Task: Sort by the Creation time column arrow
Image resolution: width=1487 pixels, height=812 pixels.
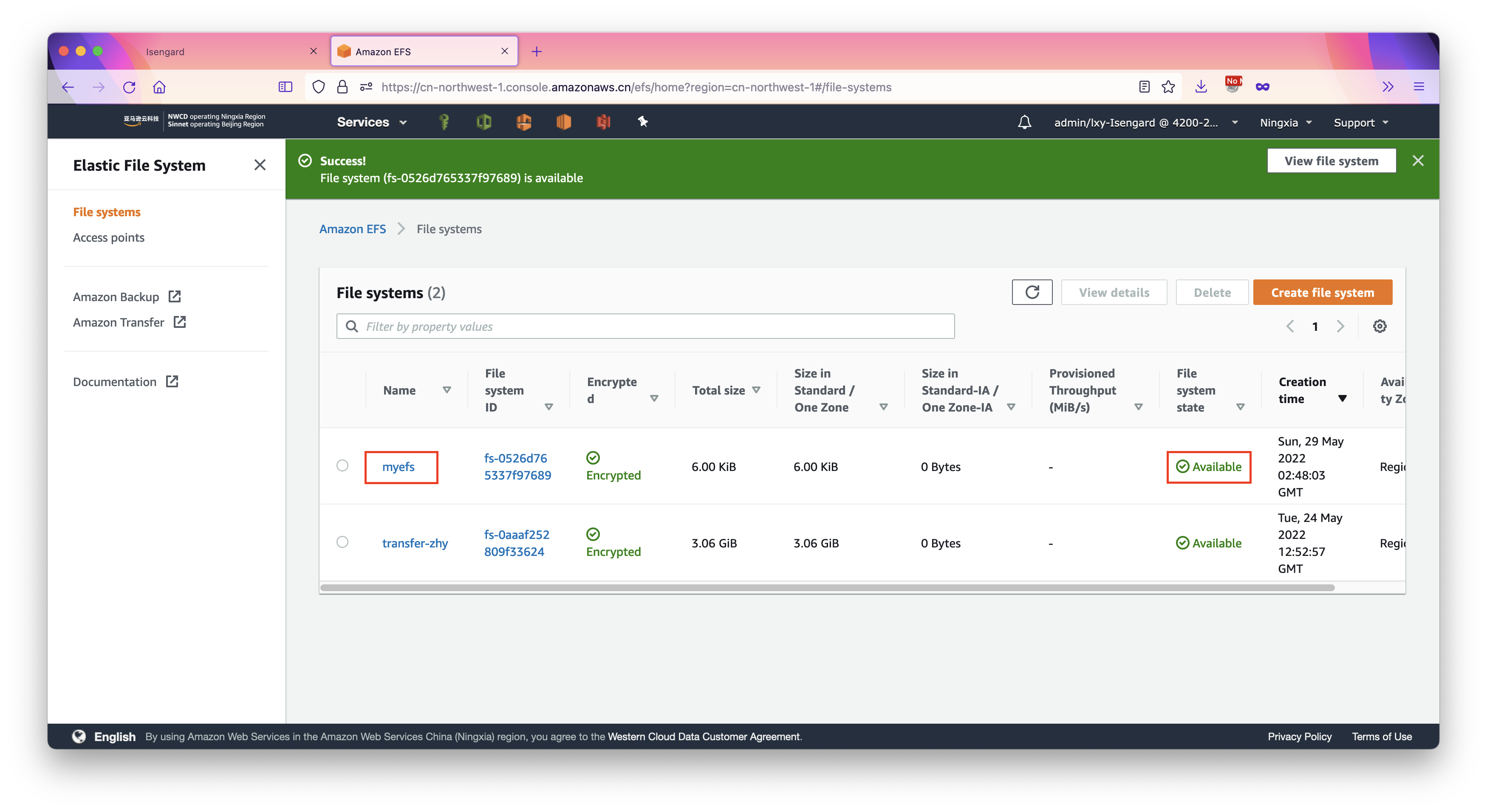Action: (1343, 399)
